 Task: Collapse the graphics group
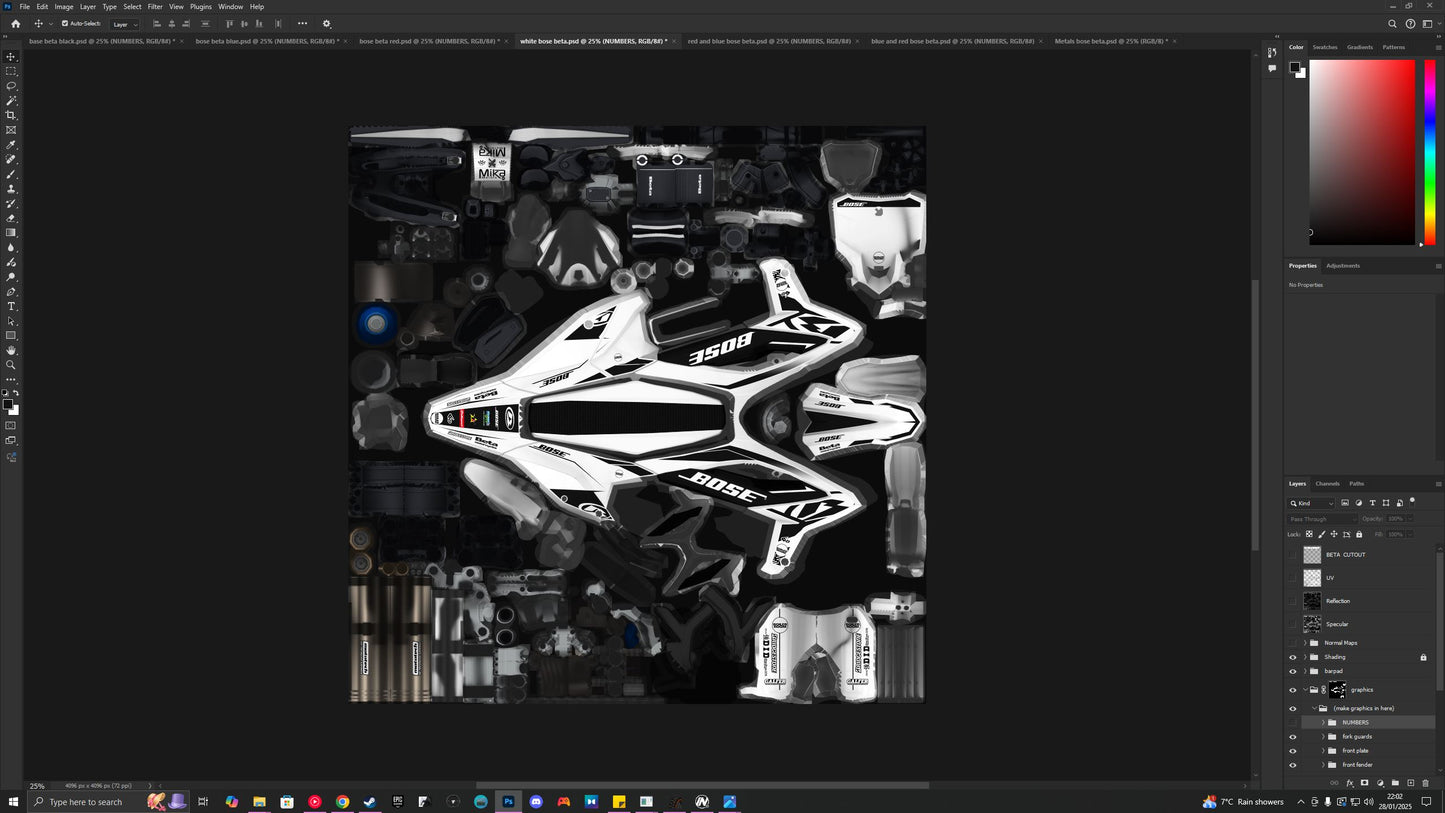(x=1305, y=690)
